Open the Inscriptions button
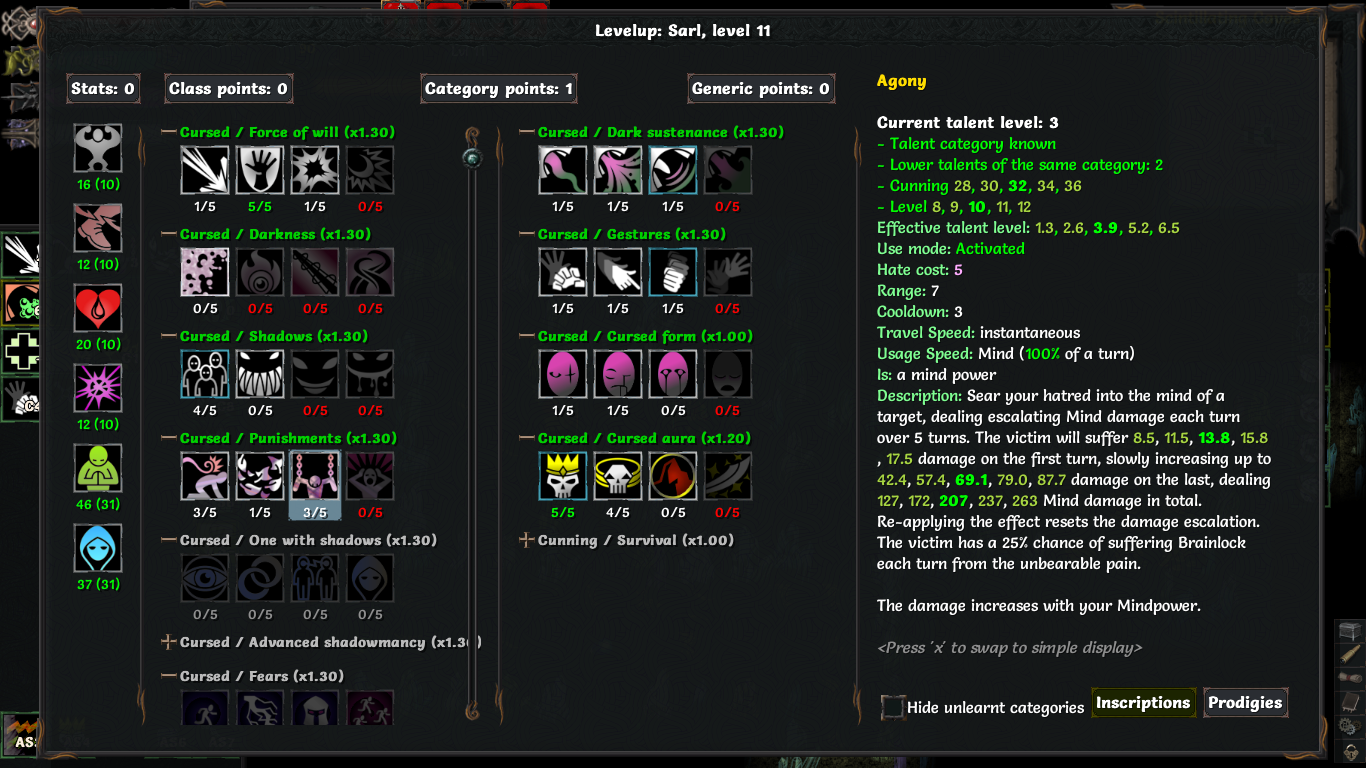Viewport: 1366px width, 768px height. (x=1143, y=703)
